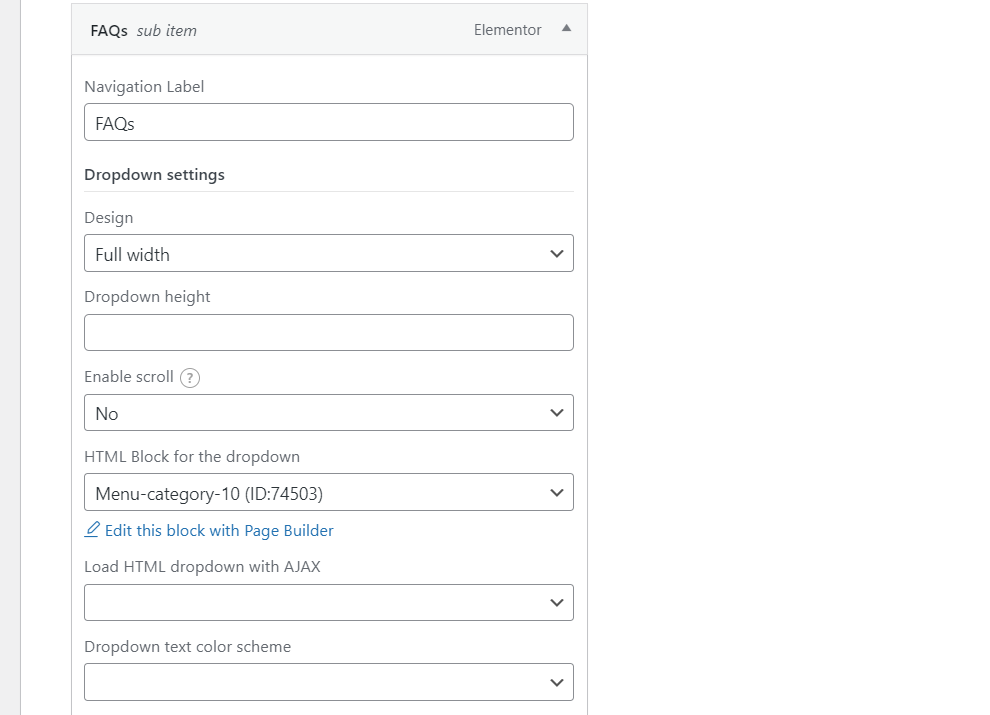
Task: Click the Enable scroll help question mark icon
Action: click(x=190, y=378)
